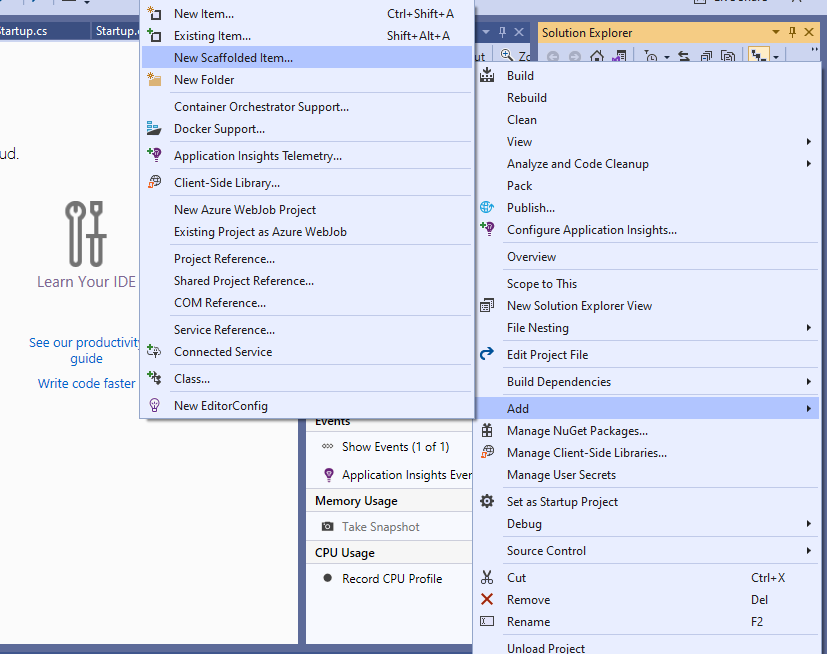Select COM Reference entry
The image size is (827, 654).
[306, 303]
